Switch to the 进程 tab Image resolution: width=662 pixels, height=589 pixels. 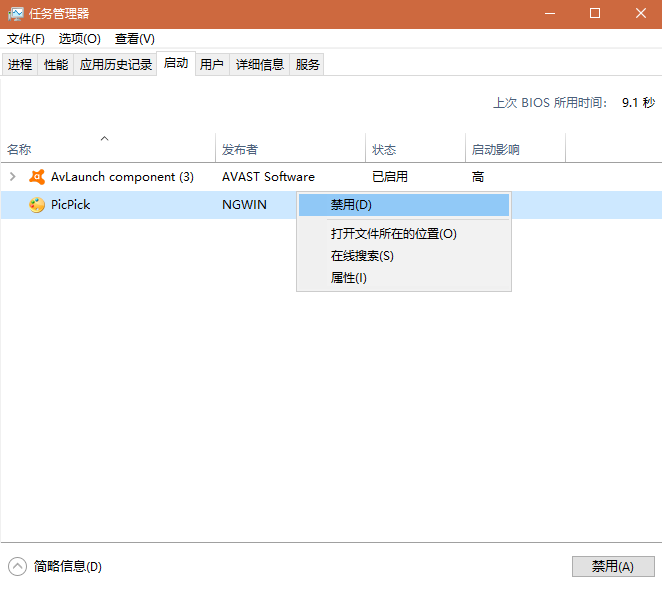(20, 65)
